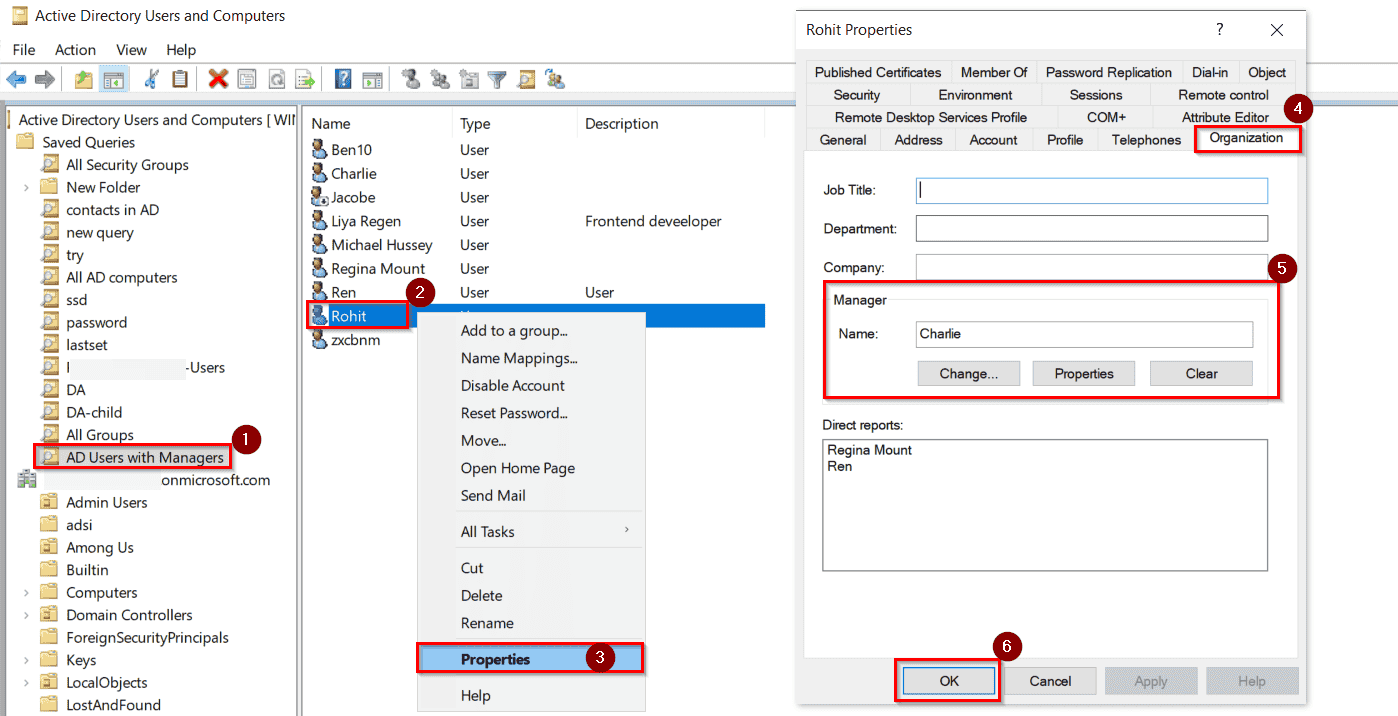
Task: Clear the assigned manager Charlie
Action: [x=1201, y=373]
